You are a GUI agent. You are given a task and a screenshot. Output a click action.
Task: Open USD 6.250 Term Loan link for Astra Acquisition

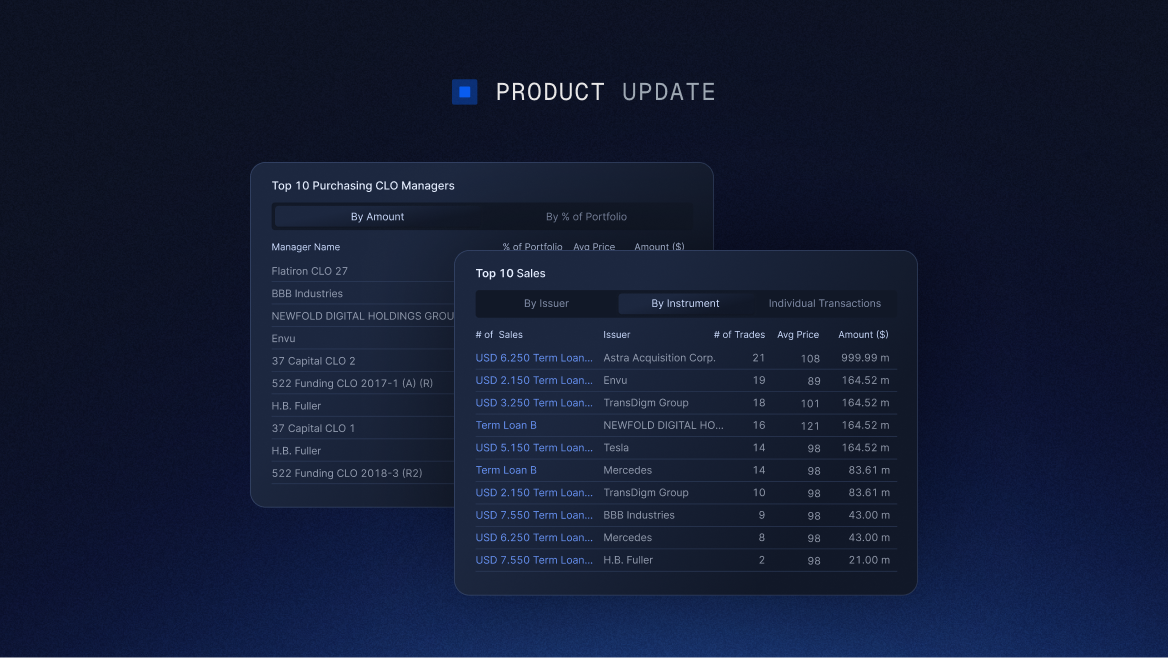click(x=534, y=358)
